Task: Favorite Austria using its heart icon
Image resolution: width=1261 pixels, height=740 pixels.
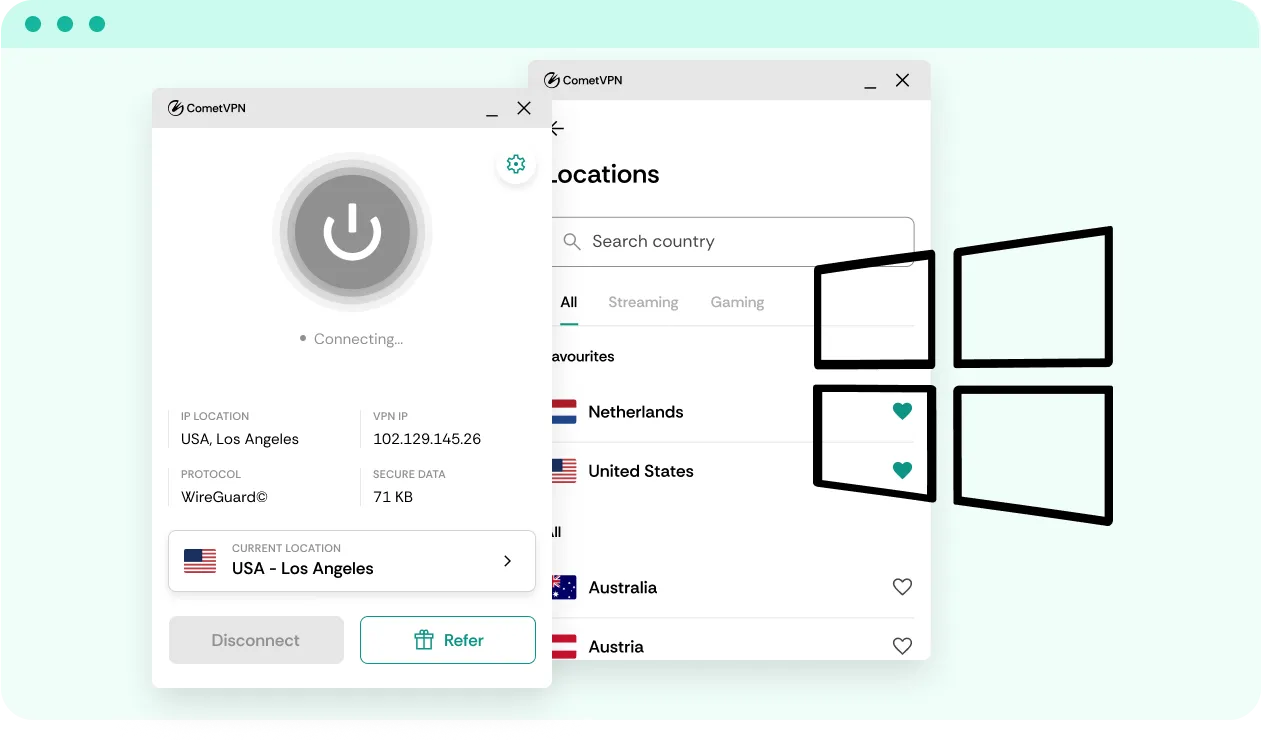Action: [x=902, y=646]
